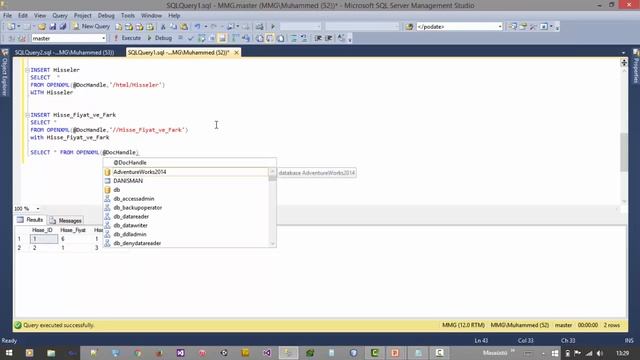
Task: Select DANISMAN in the IntelliSense list
Action: (186, 181)
